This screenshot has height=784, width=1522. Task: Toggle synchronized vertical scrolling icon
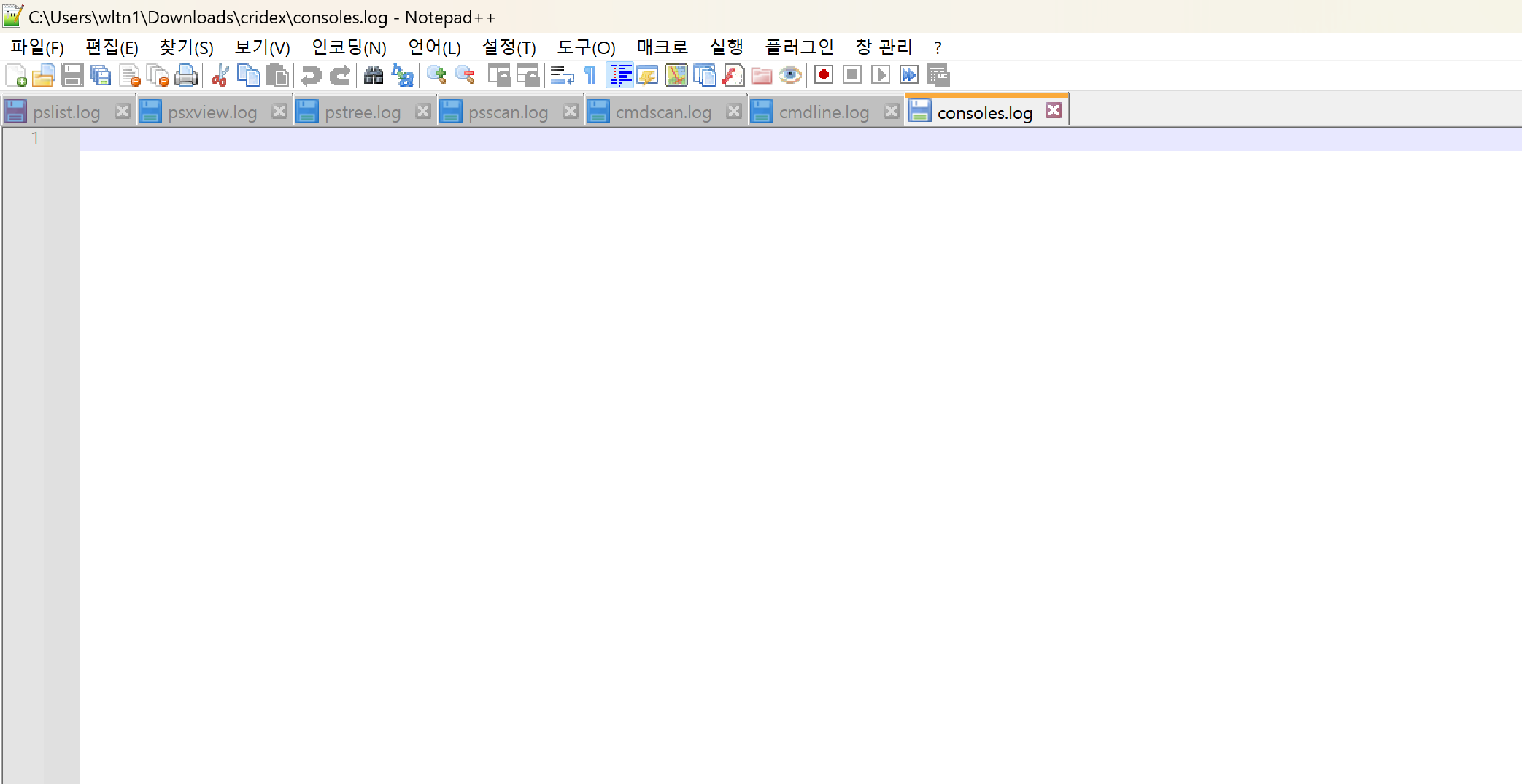pyautogui.click(x=499, y=75)
